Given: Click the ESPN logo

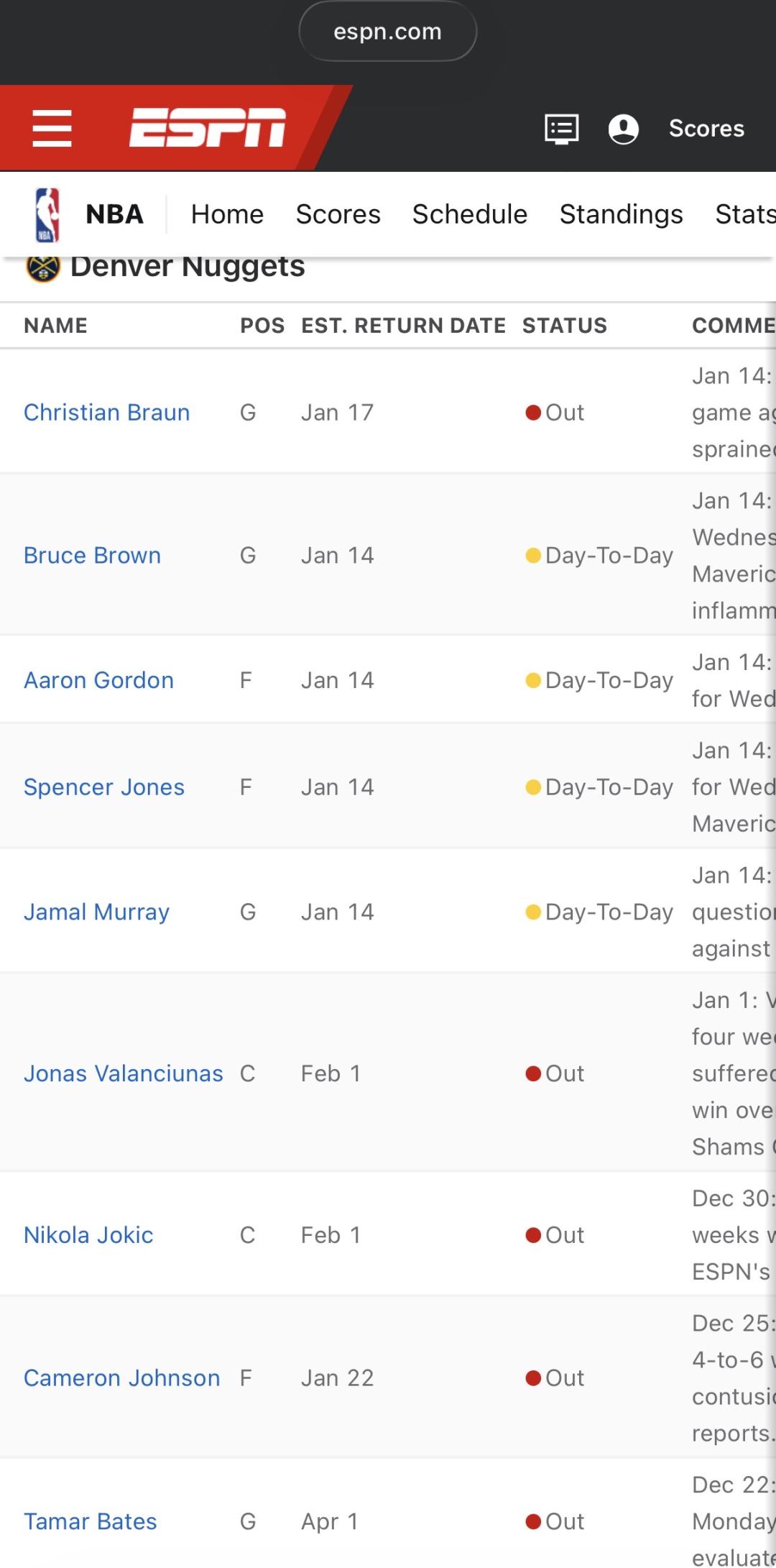Looking at the screenshot, I should (208, 128).
